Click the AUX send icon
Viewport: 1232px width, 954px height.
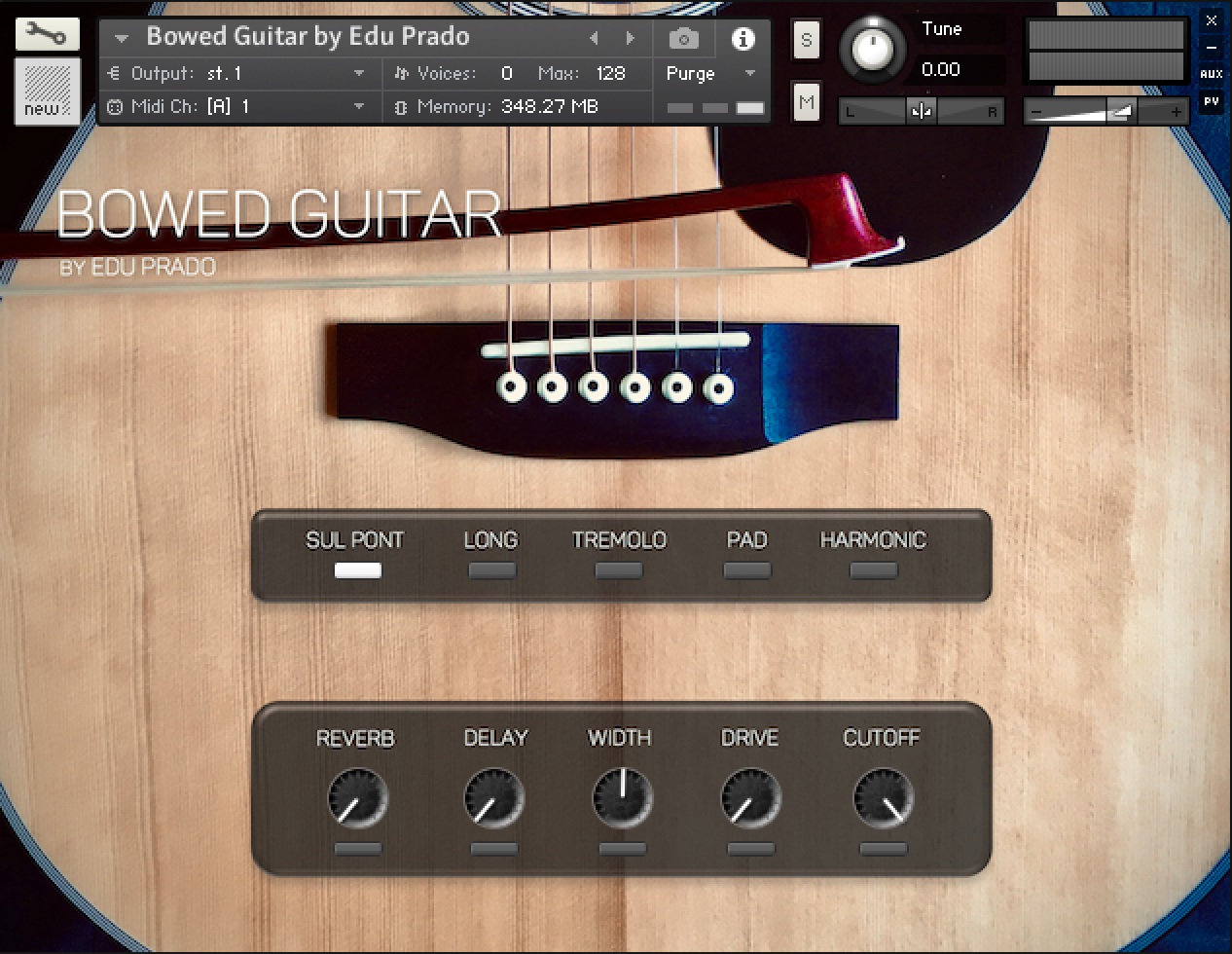(1213, 74)
